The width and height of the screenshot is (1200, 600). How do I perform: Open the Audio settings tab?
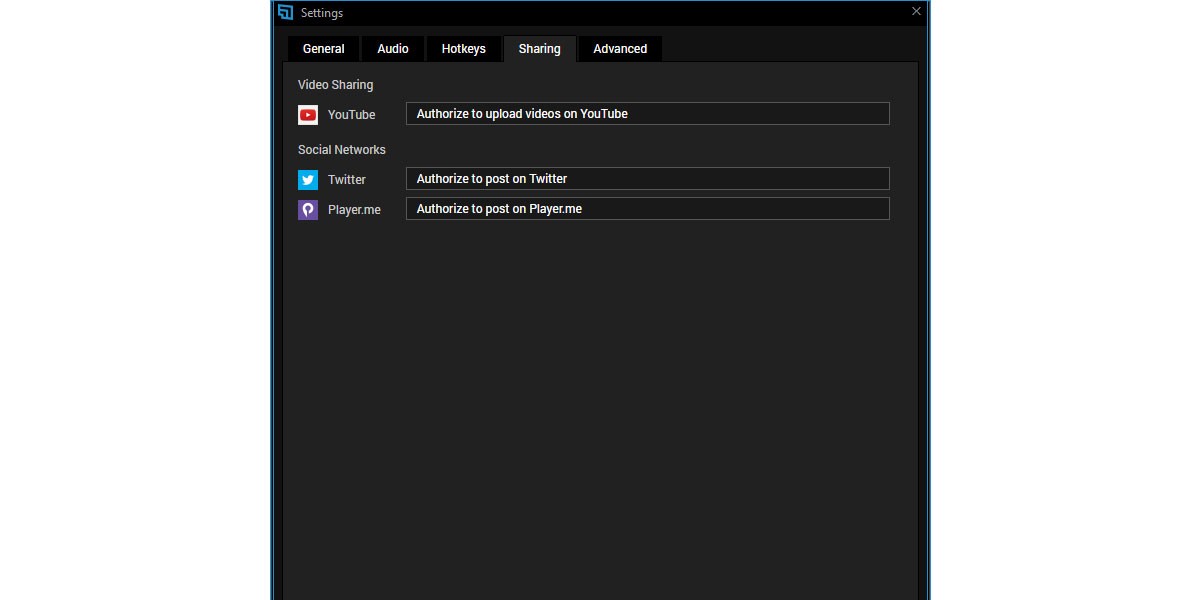click(392, 48)
